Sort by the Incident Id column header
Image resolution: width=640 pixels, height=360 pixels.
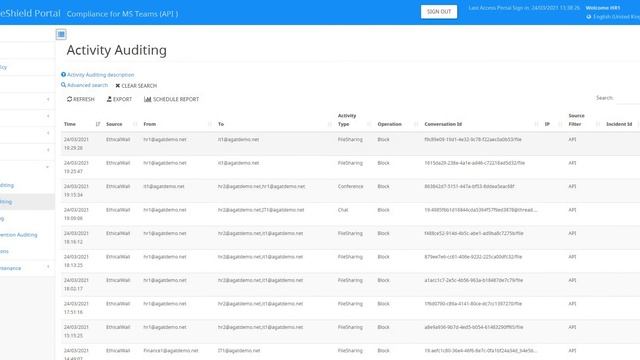pyautogui.click(x=619, y=124)
